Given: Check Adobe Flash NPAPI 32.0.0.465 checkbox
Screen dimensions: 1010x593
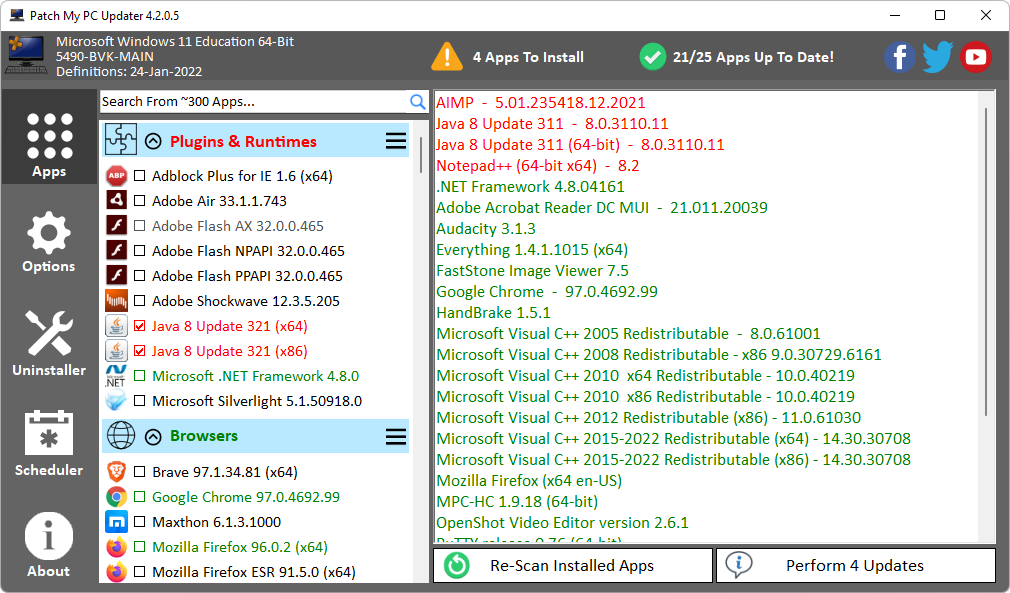Looking at the screenshot, I should pyautogui.click(x=139, y=251).
